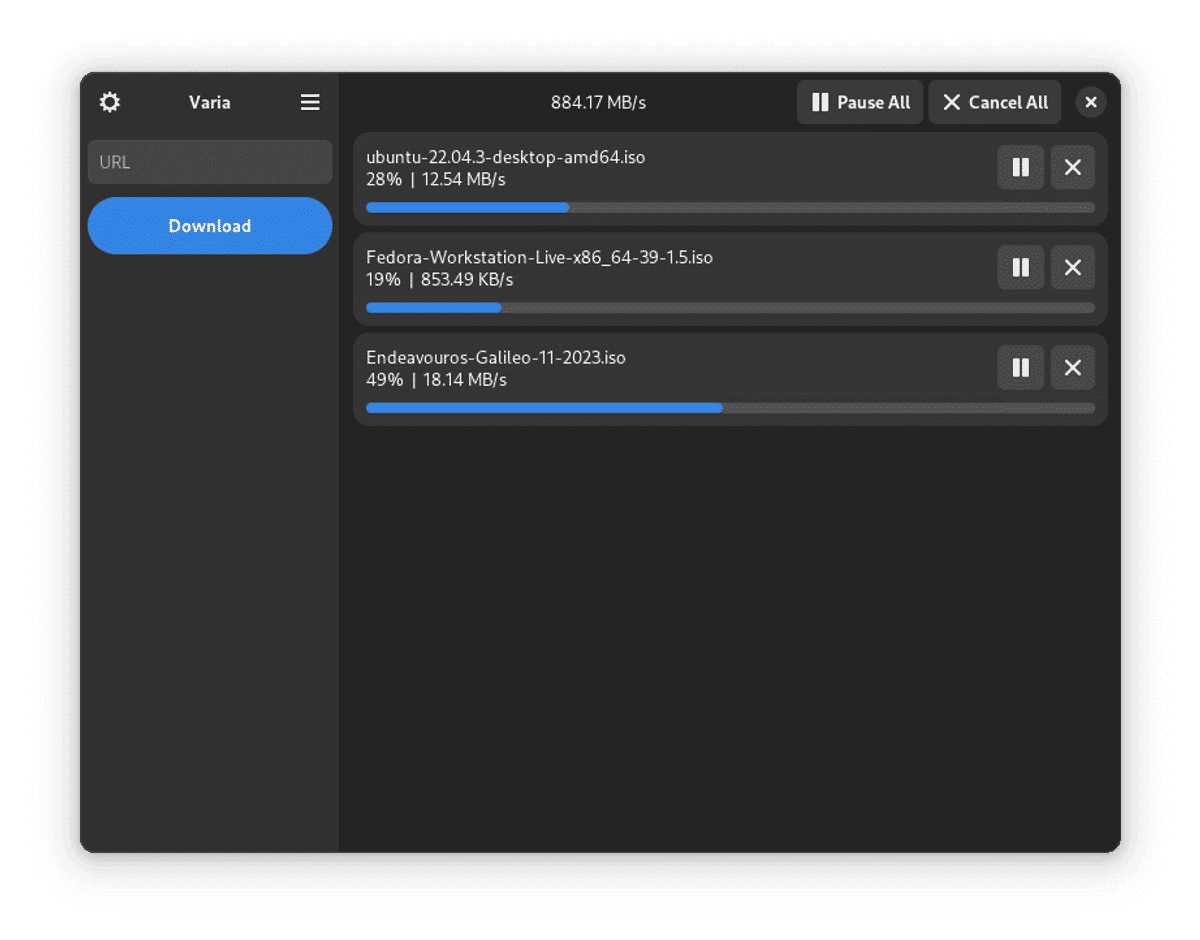Pause the Fedora Workstation download
Image resolution: width=1200 pixels, height=940 pixels.
(x=1021, y=267)
